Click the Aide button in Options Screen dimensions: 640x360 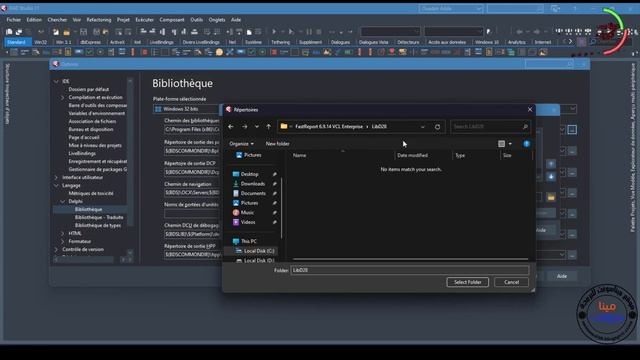(x=562, y=276)
